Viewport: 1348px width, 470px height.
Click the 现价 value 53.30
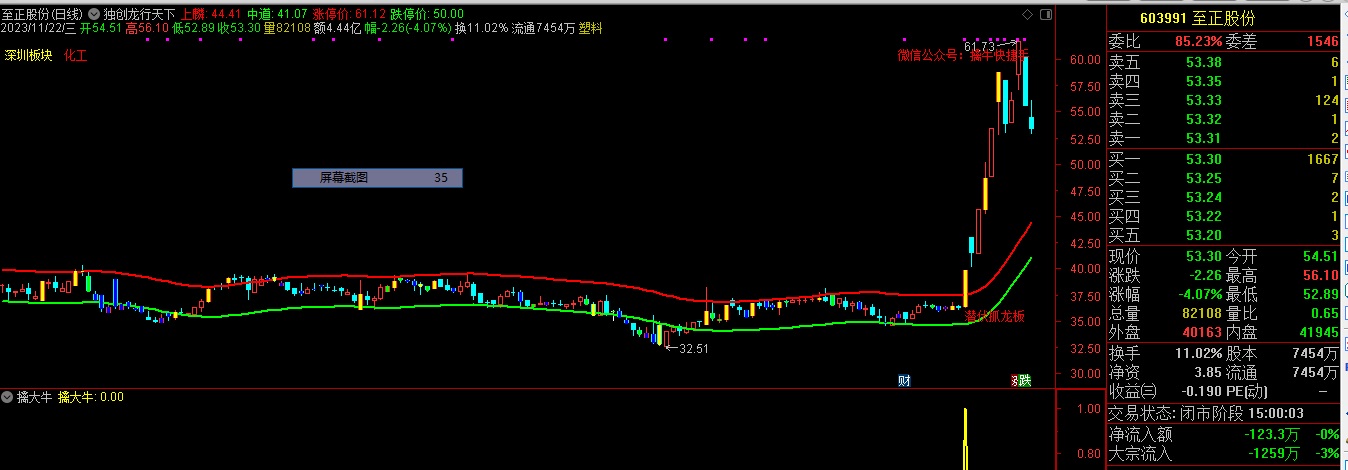(x=1203, y=256)
